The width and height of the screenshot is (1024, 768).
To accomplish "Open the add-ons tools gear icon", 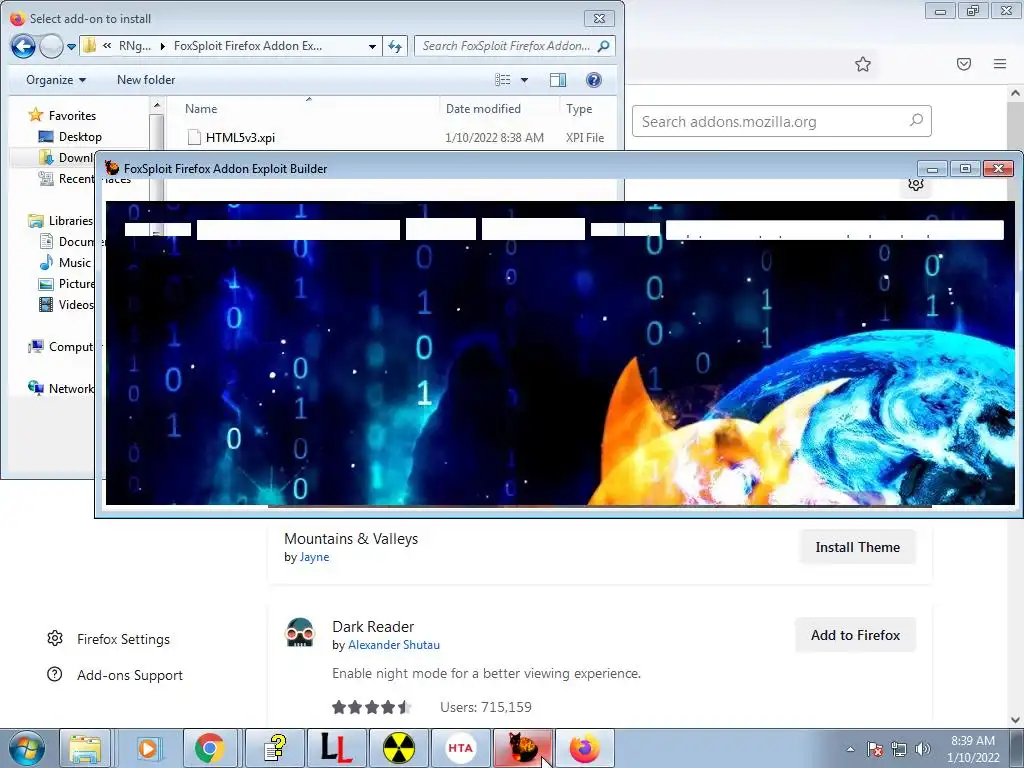I will (x=916, y=184).
